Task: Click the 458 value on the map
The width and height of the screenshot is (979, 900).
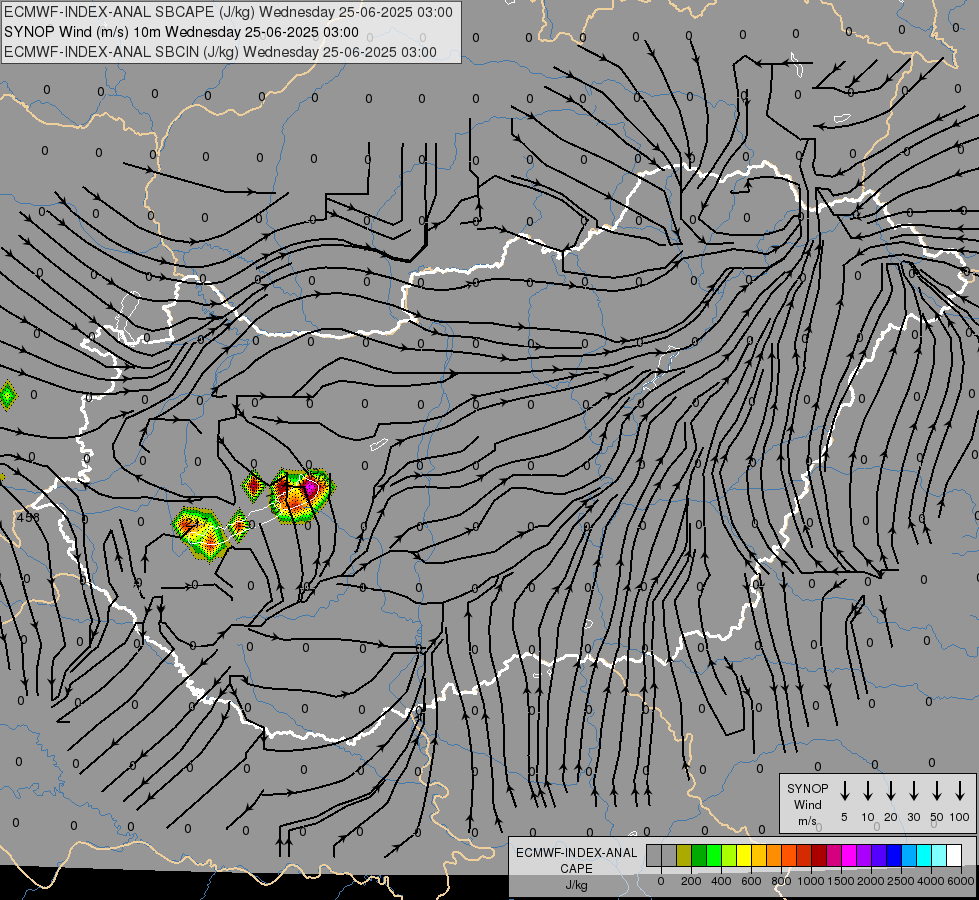Action: (28, 517)
